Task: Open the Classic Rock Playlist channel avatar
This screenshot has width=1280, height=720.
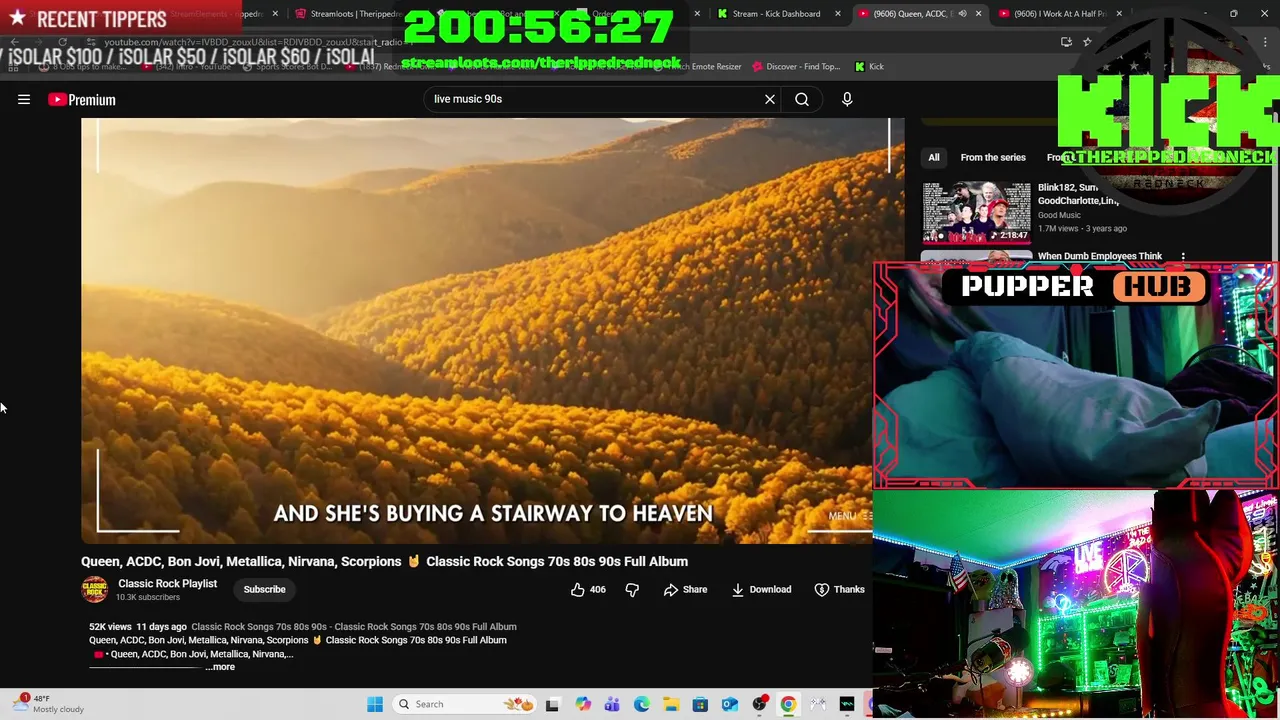Action: click(95, 589)
